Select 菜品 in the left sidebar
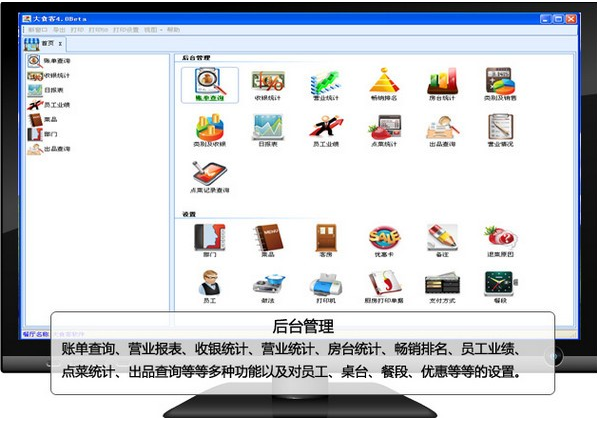The width and height of the screenshot is (597, 423). (42, 120)
